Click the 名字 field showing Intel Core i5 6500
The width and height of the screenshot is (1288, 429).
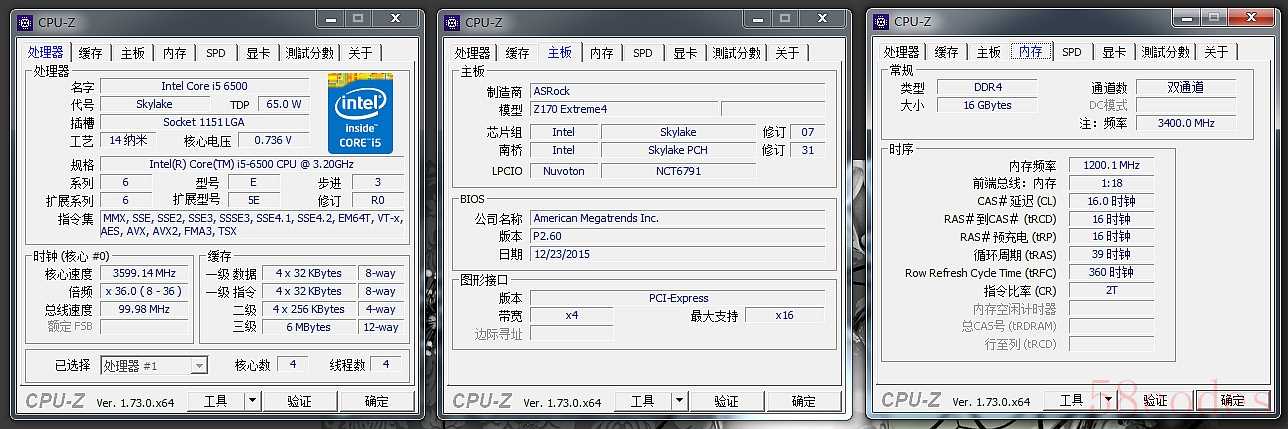[x=204, y=86]
